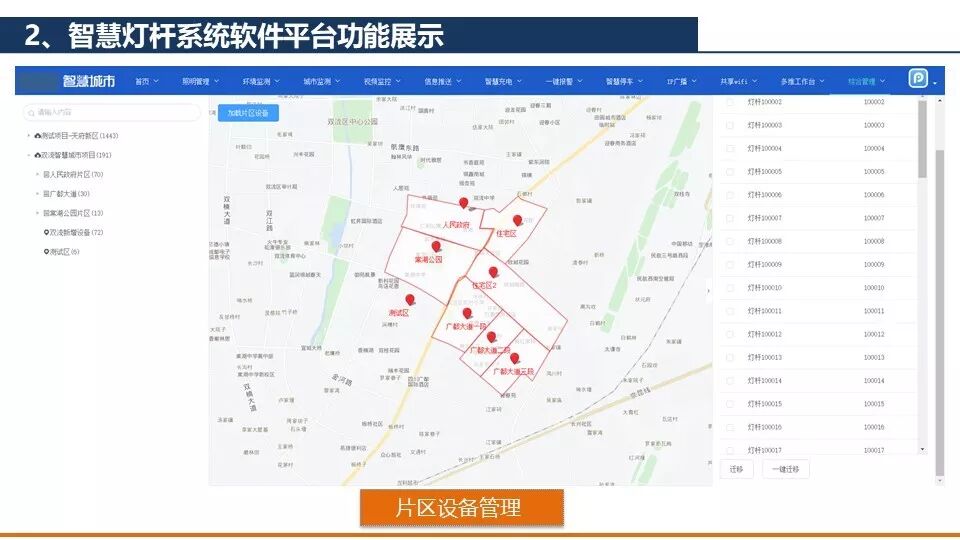Click the device list scrollbar thumb
Screen dimensions: 960x540
922,140
